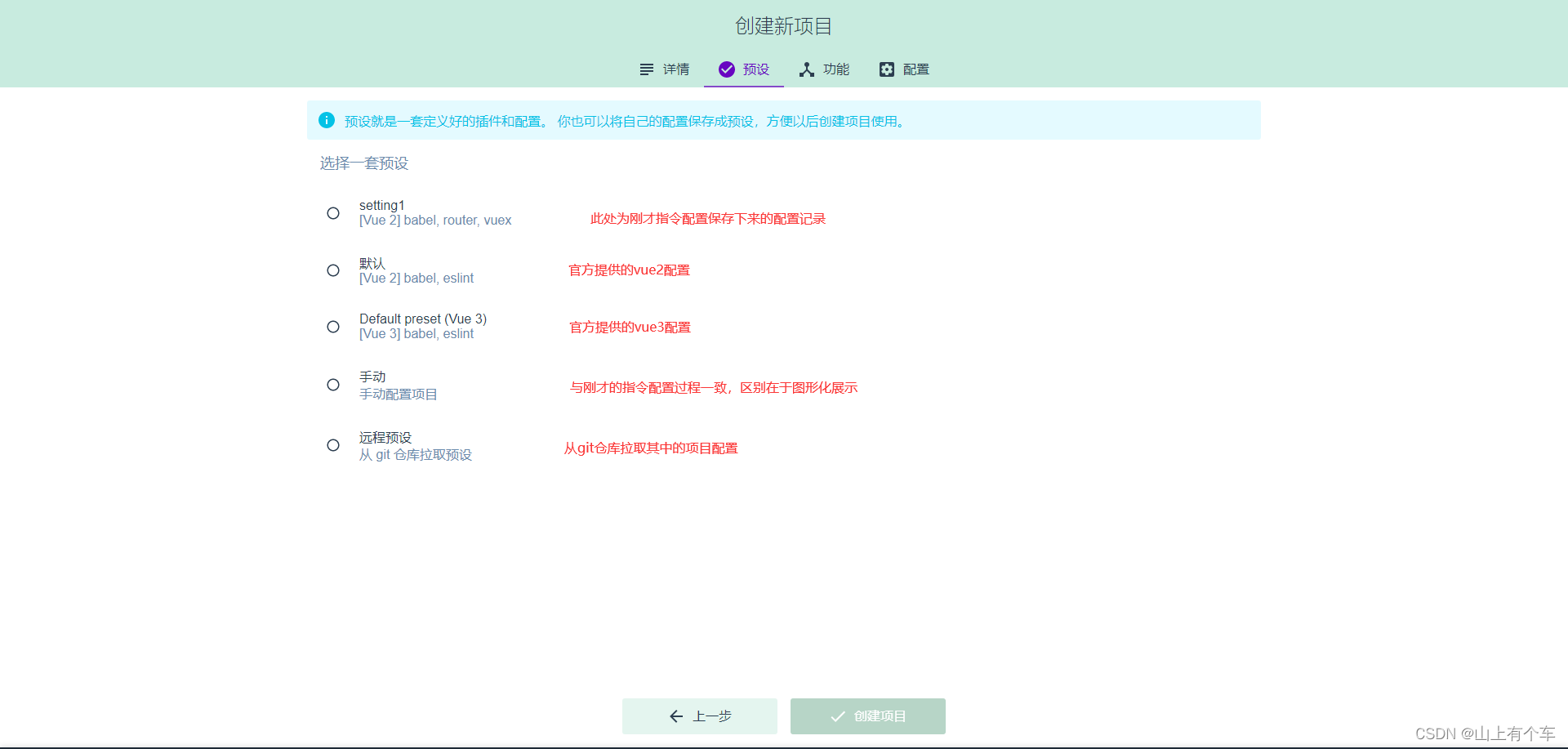Click the 手动 preset title
The width and height of the screenshot is (1568, 749).
tap(372, 377)
